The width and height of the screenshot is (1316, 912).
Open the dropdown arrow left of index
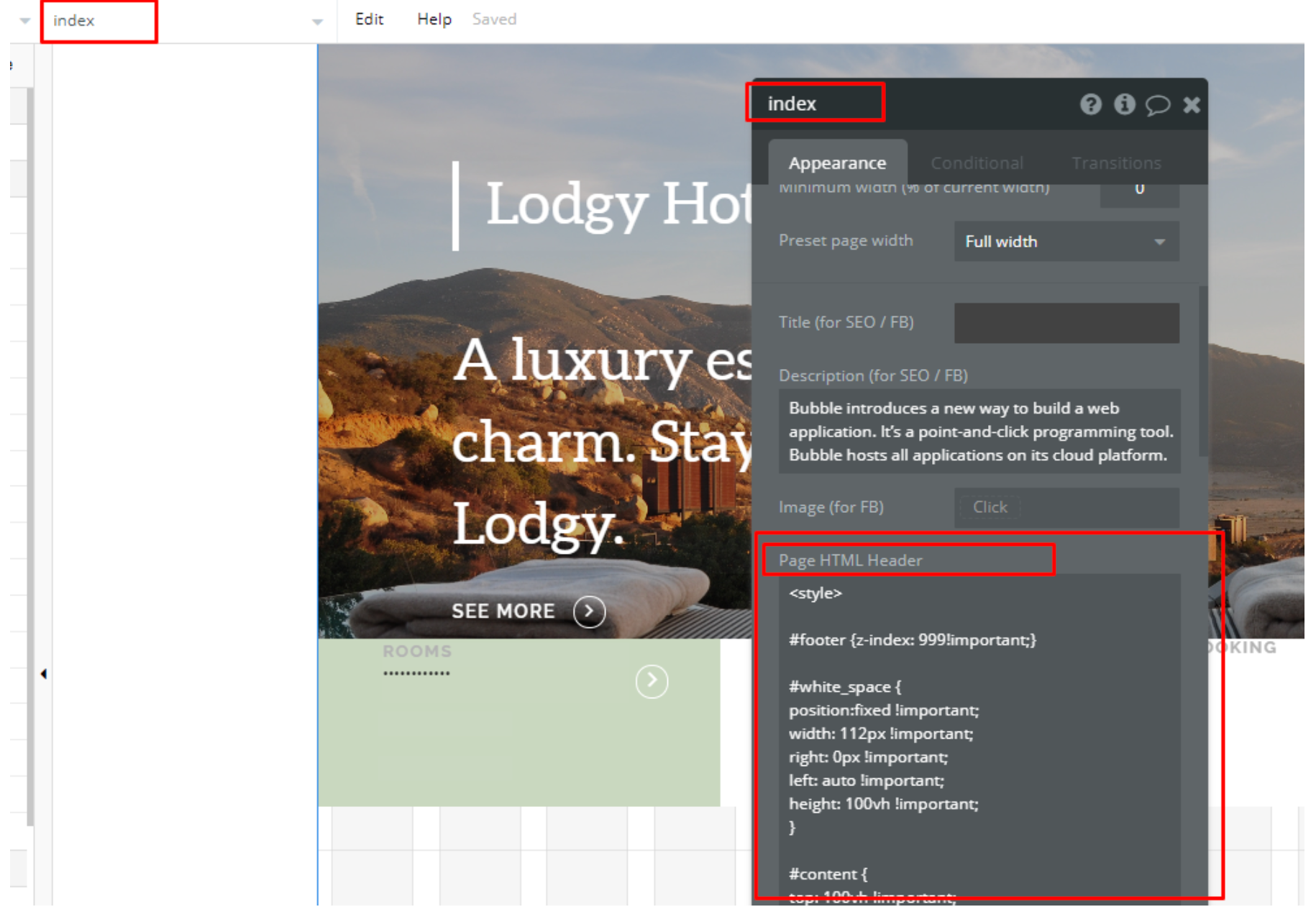[25, 21]
